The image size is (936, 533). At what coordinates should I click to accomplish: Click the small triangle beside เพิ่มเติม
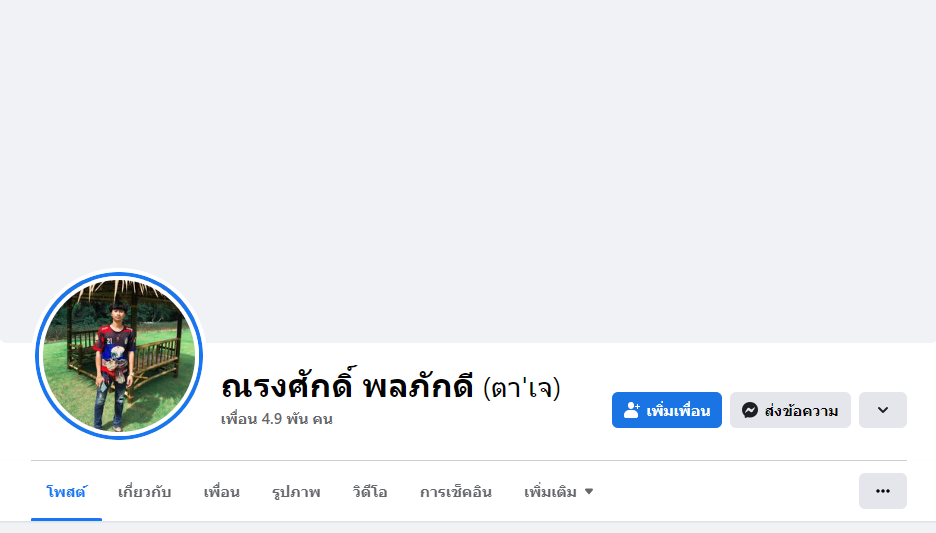589,491
